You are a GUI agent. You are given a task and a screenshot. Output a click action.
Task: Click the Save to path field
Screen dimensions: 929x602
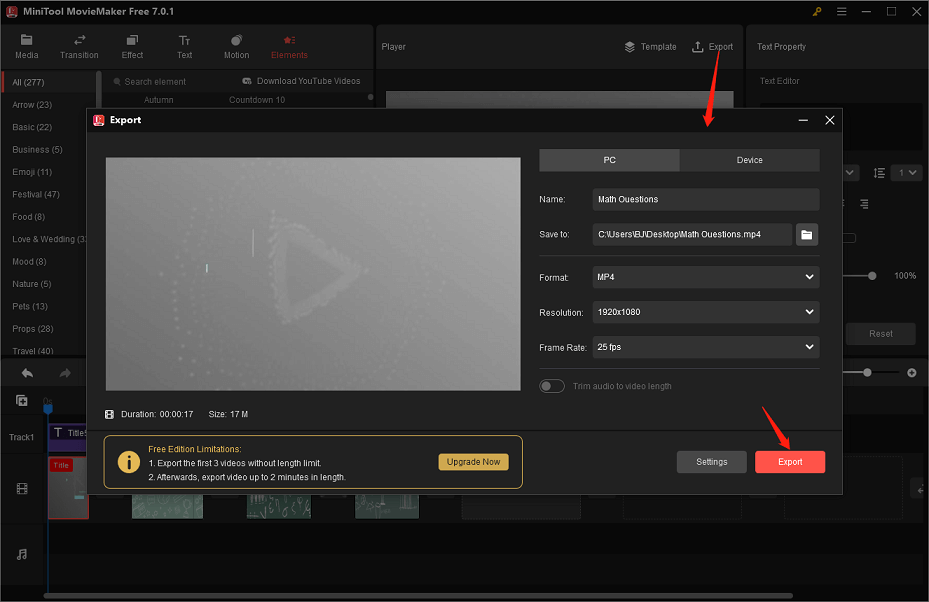tap(692, 235)
